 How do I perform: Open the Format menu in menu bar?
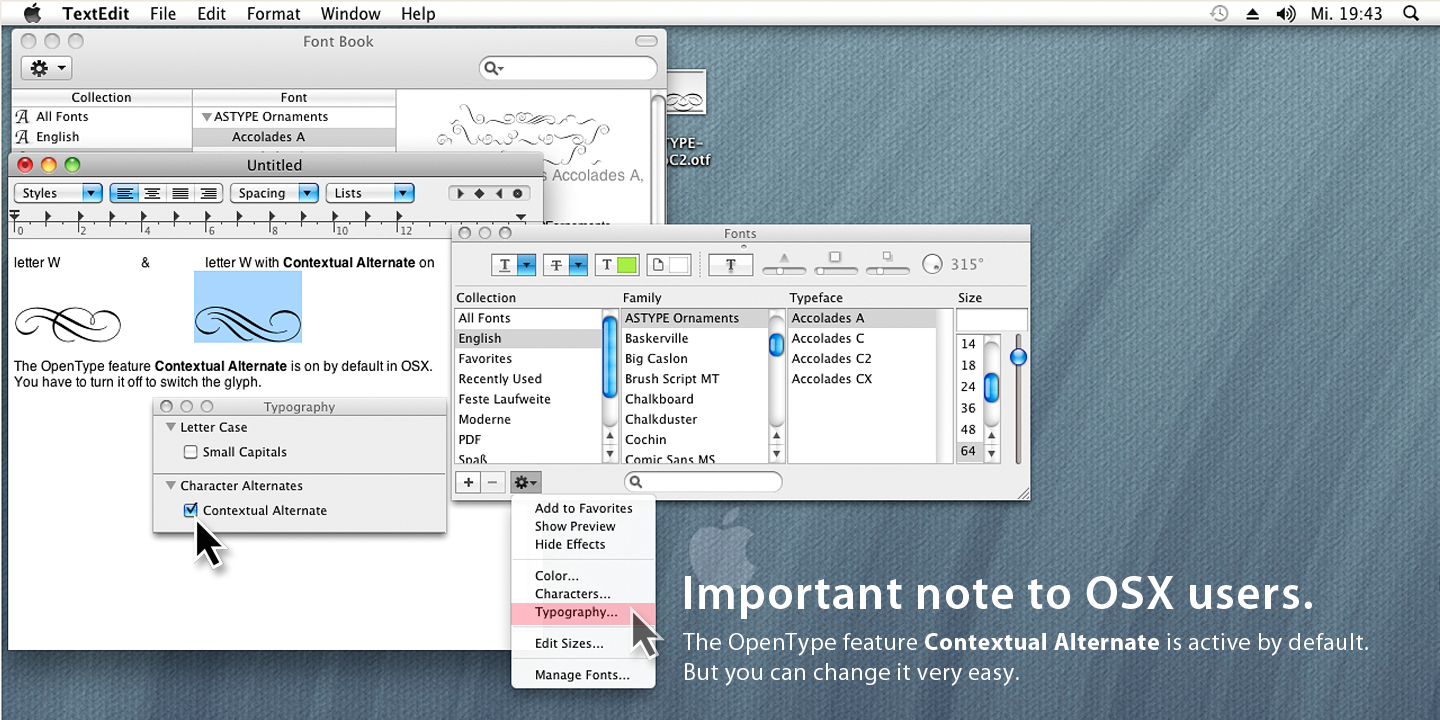273,13
